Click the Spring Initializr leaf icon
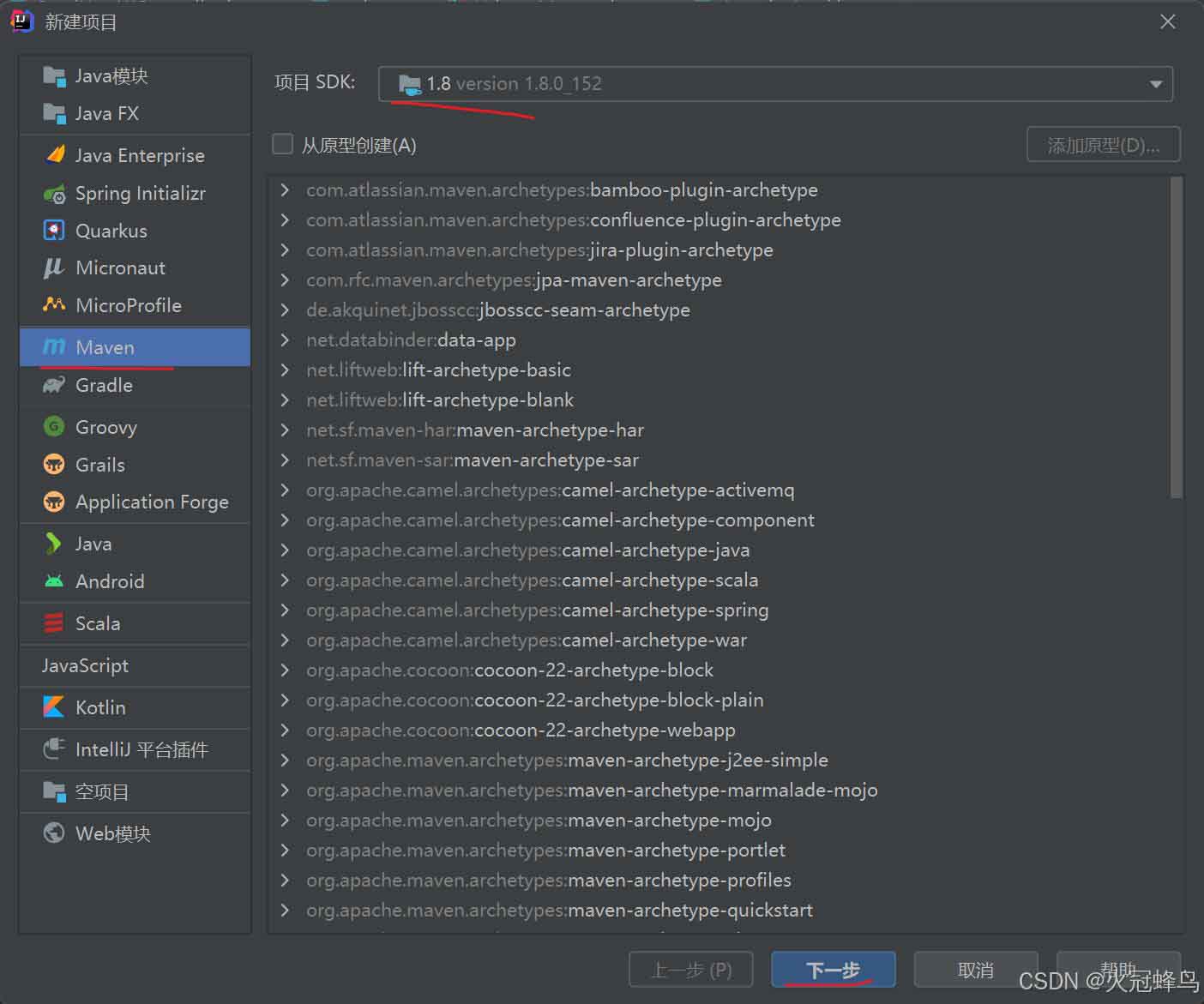This screenshot has width=1204, height=1004. pos(54,194)
